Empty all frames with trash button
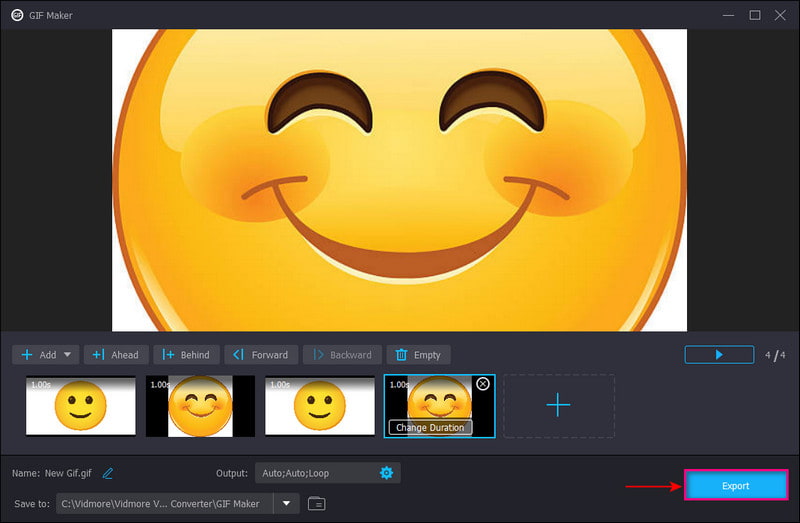Image resolution: width=800 pixels, height=523 pixels. click(x=418, y=355)
